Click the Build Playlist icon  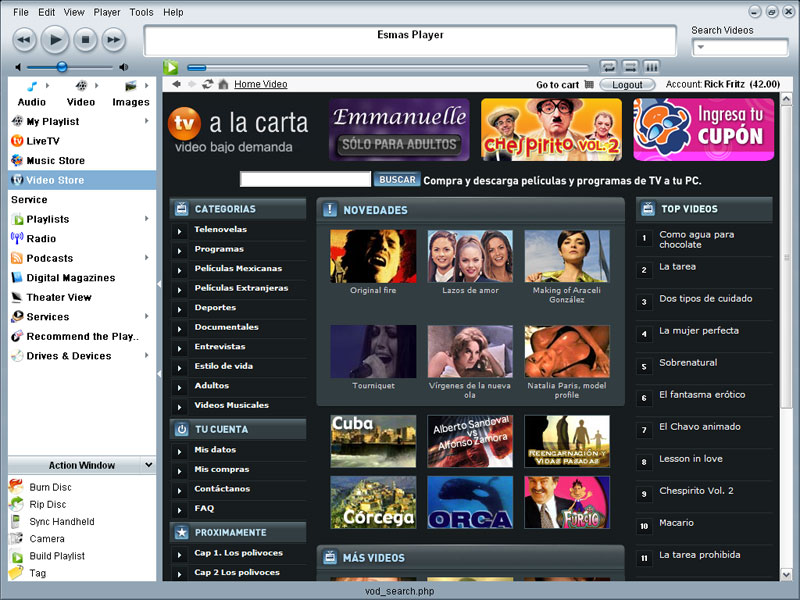pyautogui.click(x=17, y=556)
